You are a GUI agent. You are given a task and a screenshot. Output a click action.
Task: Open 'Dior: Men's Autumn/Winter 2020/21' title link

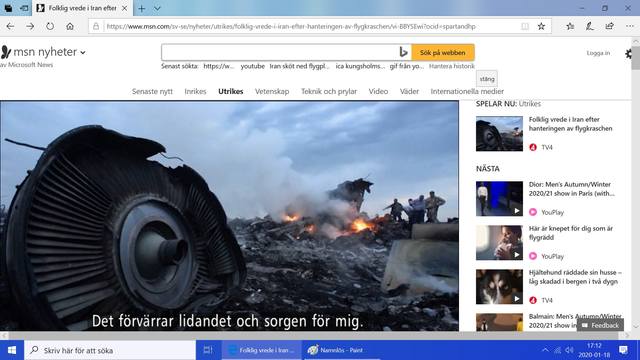(571, 189)
